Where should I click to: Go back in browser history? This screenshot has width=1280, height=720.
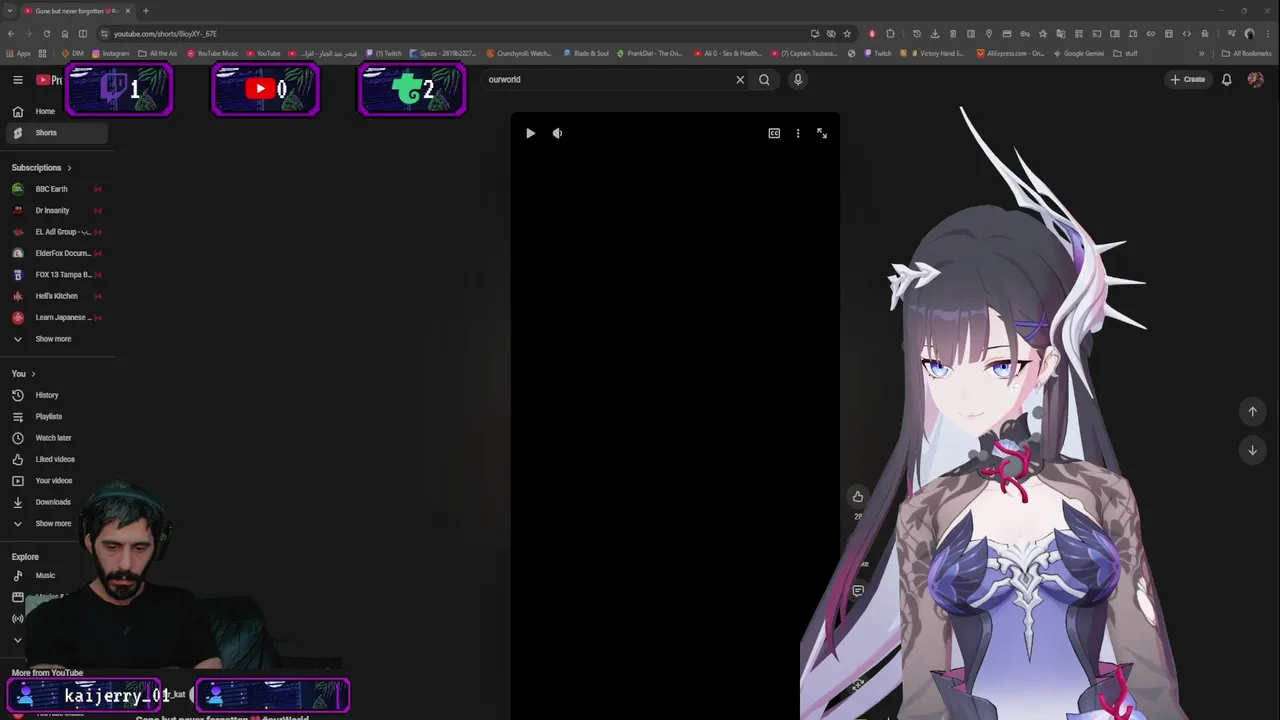(11, 33)
